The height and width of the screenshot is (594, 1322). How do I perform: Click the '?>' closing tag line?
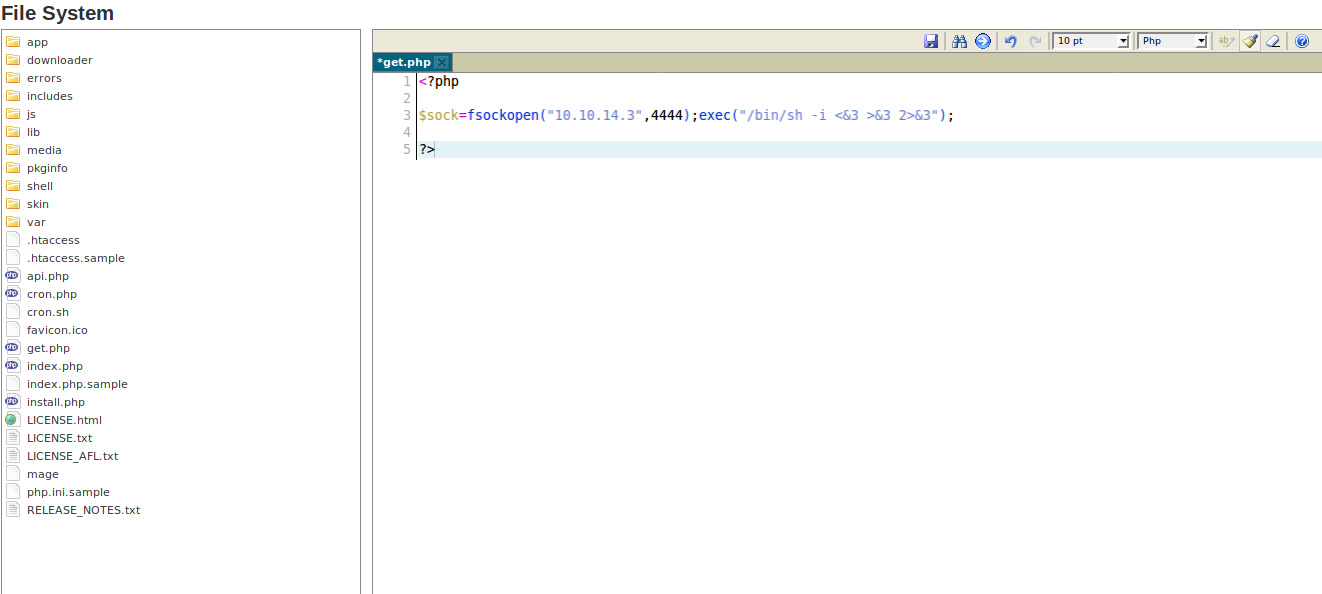pyautogui.click(x=427, y=149)
